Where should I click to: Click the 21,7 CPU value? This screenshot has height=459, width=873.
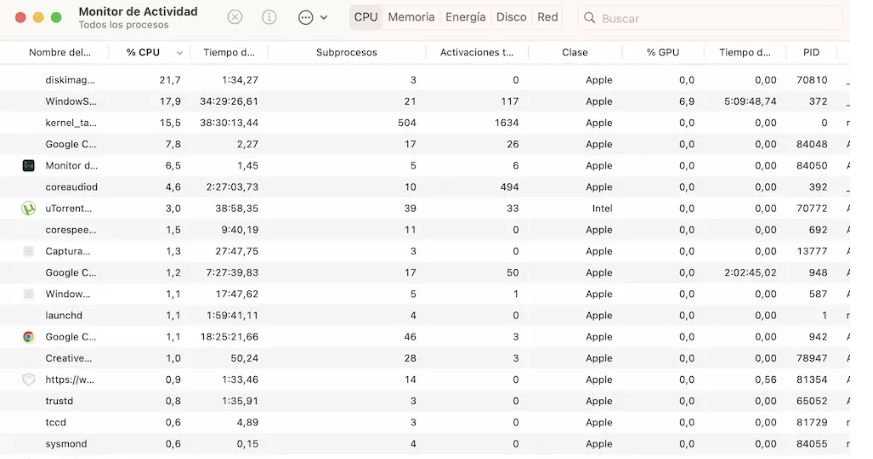[x=170, y=80]
